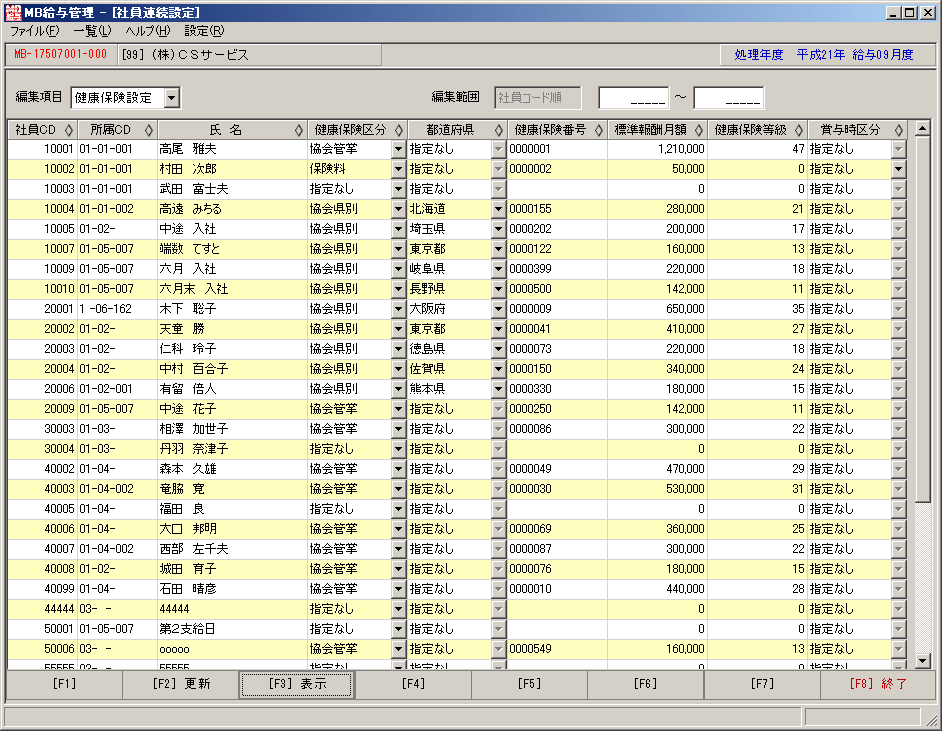Click the [F1] function button
The width and height of the screenshot is (942, 731).
[64, 684]
